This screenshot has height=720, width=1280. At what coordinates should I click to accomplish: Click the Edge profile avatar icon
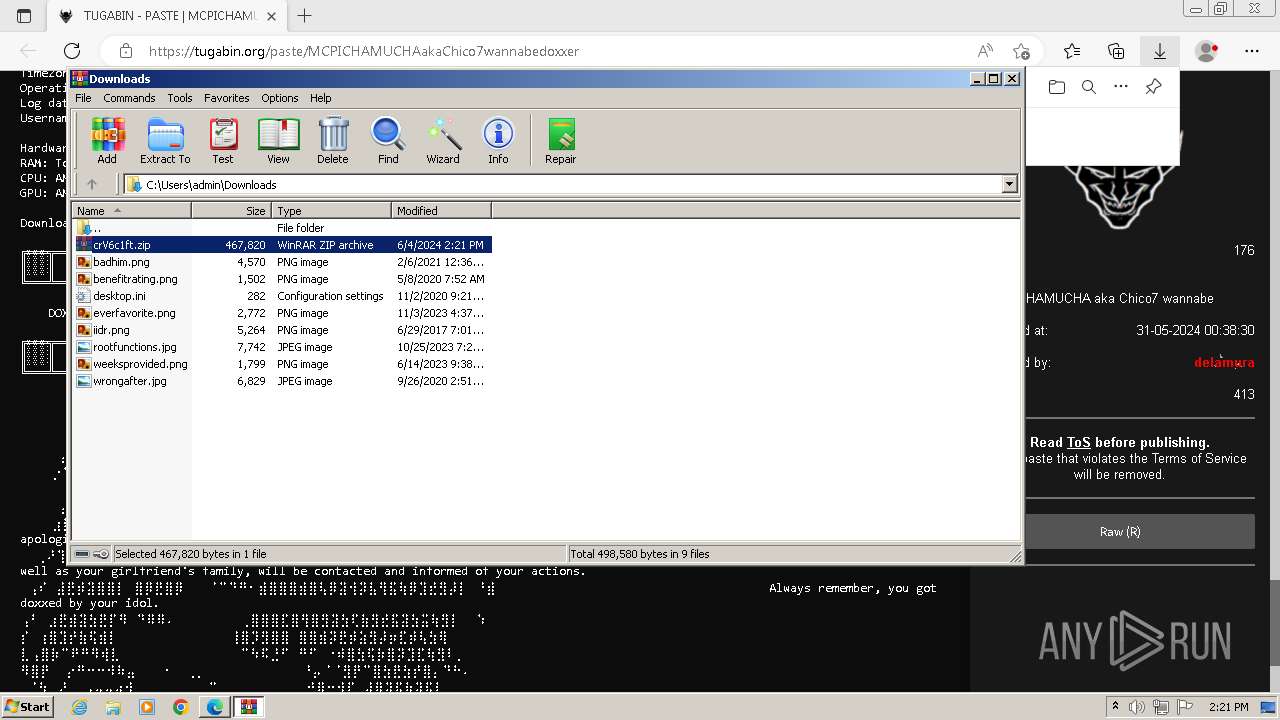1207,51
